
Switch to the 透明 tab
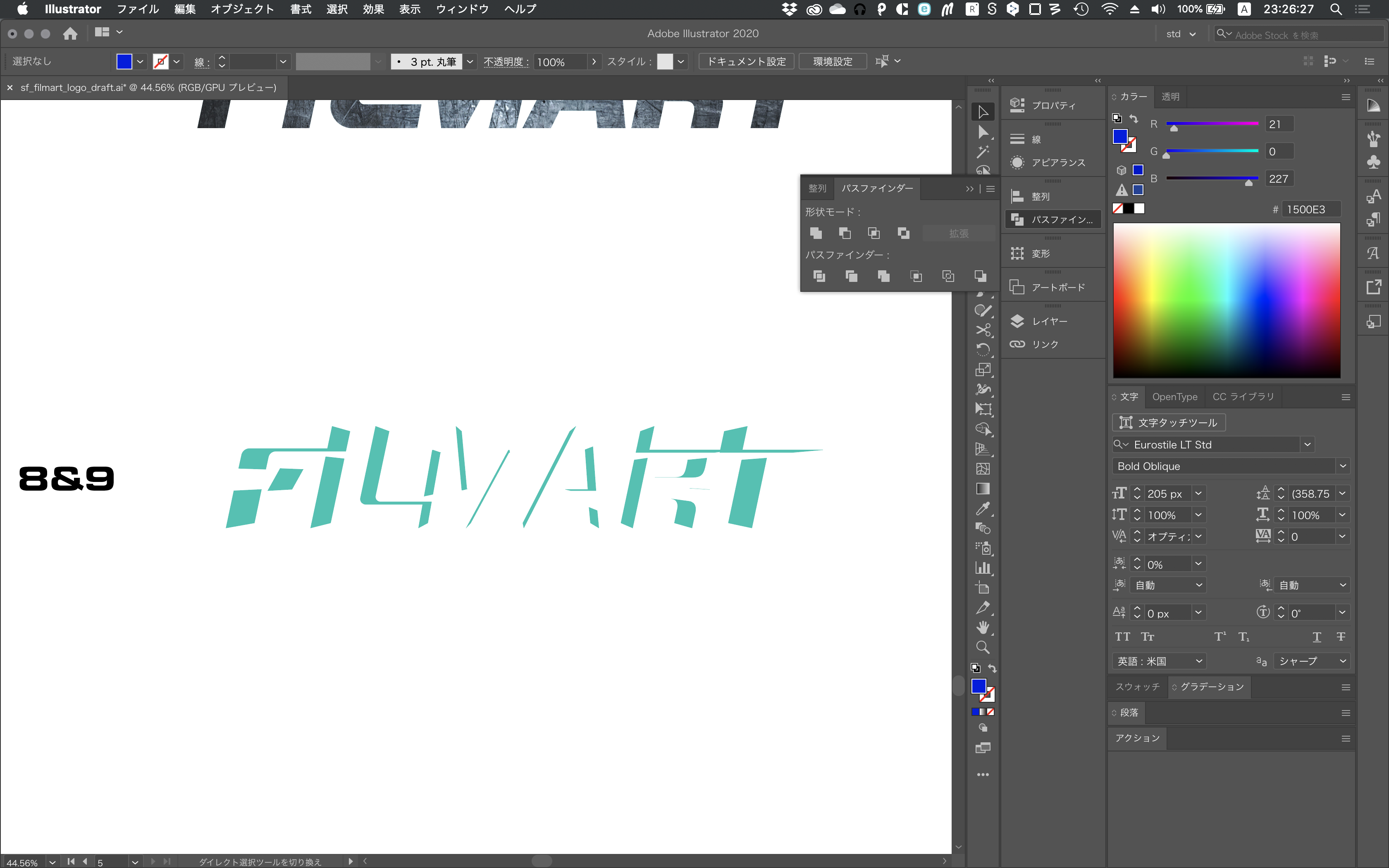tap(1170, 96)
